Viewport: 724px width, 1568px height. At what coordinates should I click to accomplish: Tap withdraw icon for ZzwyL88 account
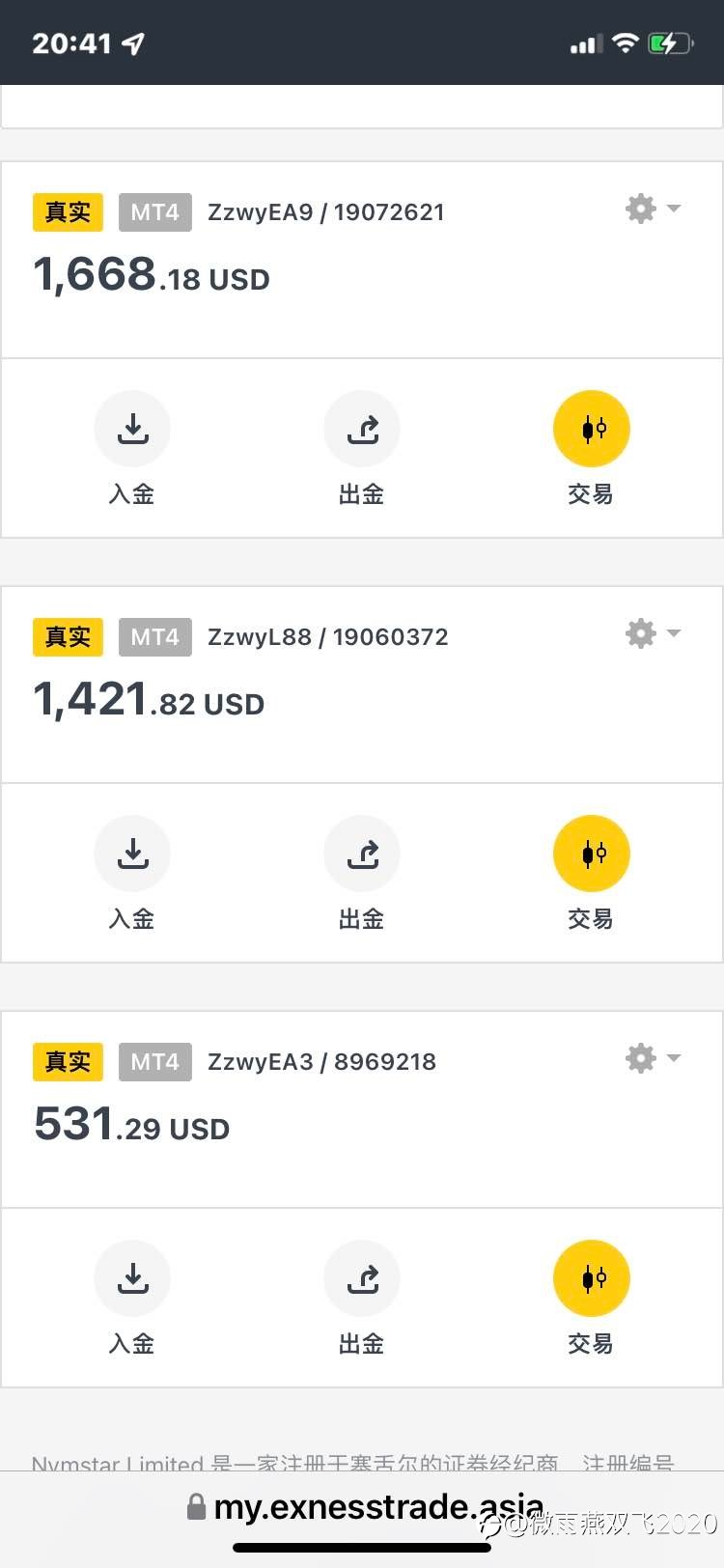pos(362,854)
